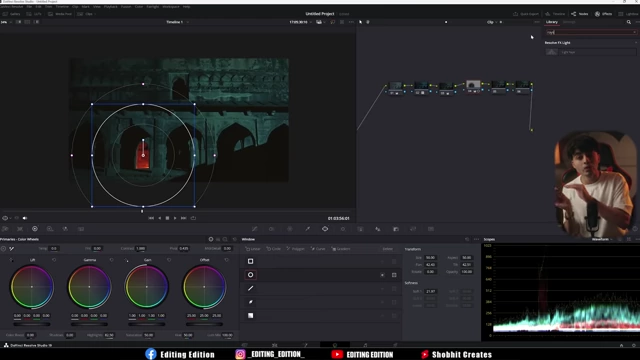Mute the viewer audio
640x360 pixels.
[x=25, y=218]
